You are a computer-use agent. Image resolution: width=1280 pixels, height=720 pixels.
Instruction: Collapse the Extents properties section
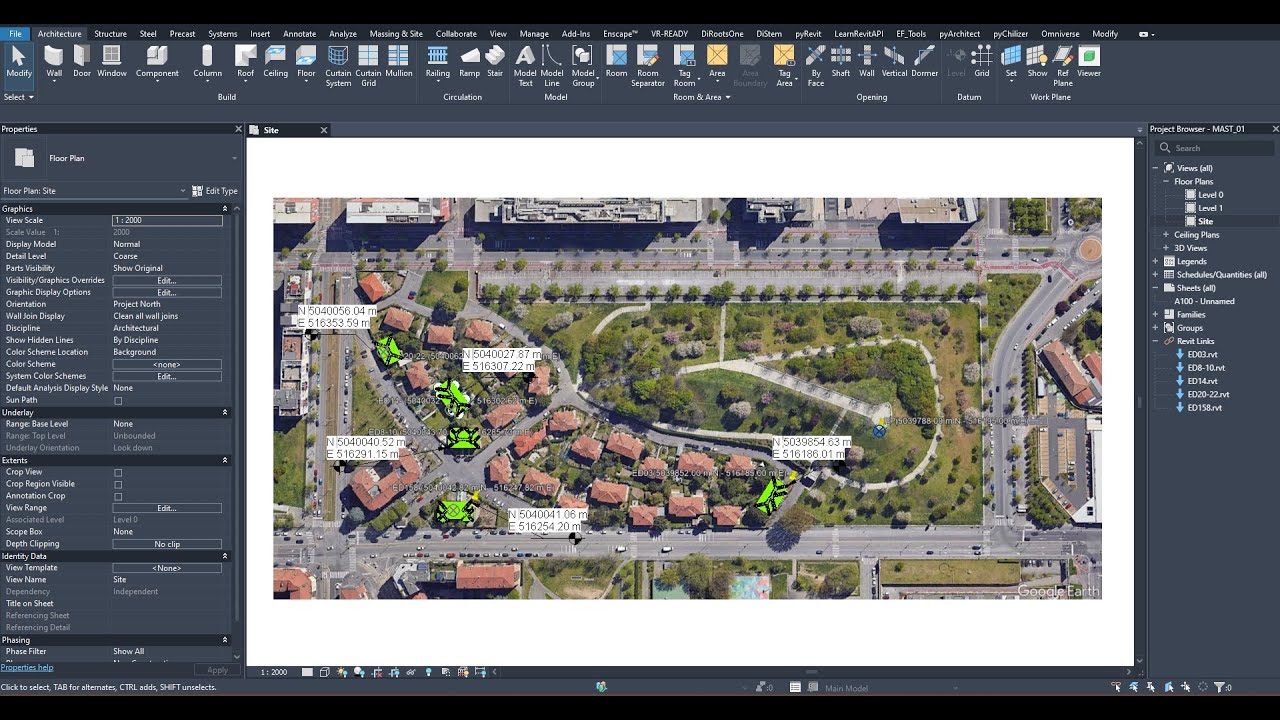click(224, 460)
